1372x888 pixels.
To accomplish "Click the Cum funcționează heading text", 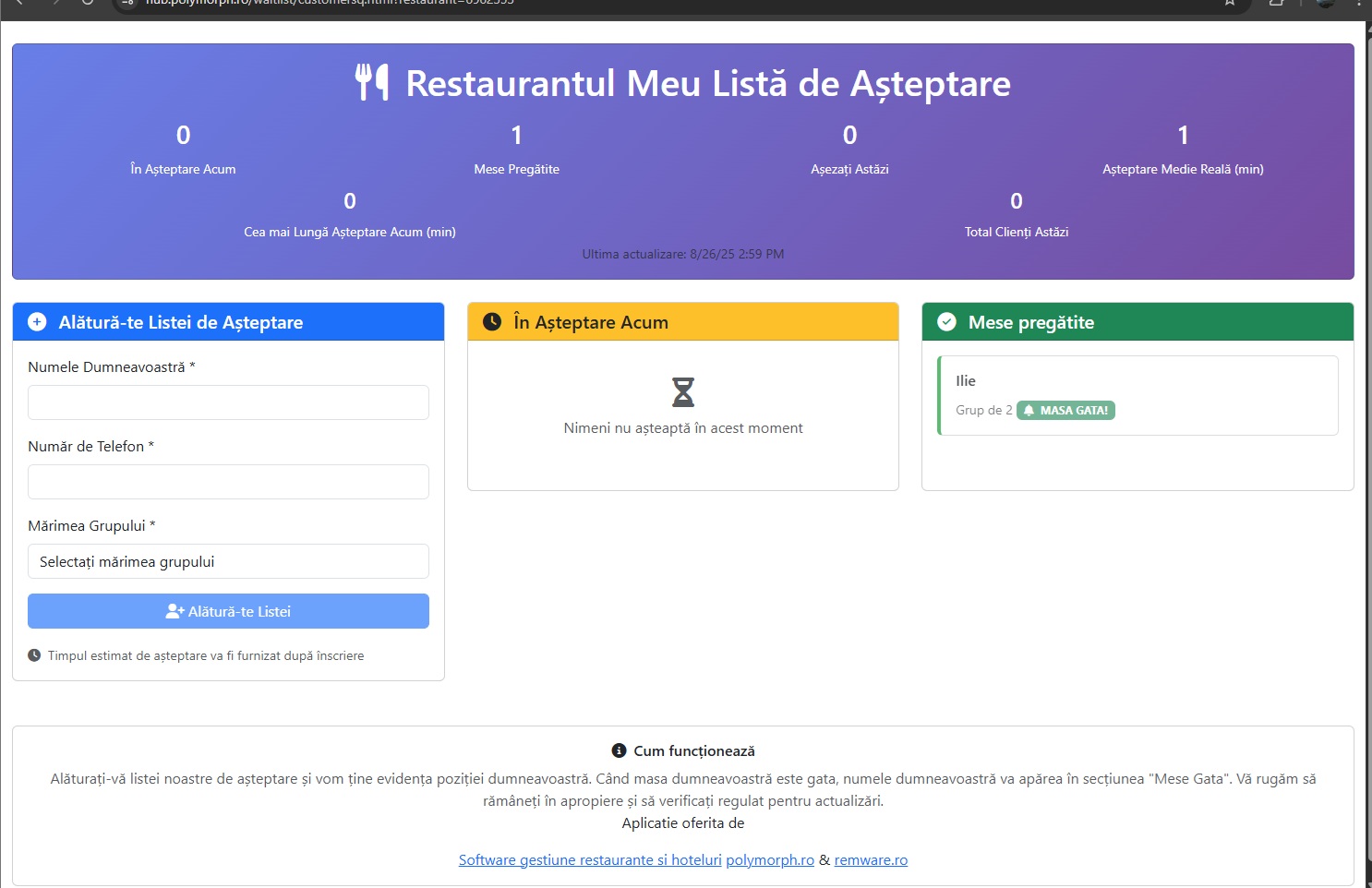I will pos(694,751).
